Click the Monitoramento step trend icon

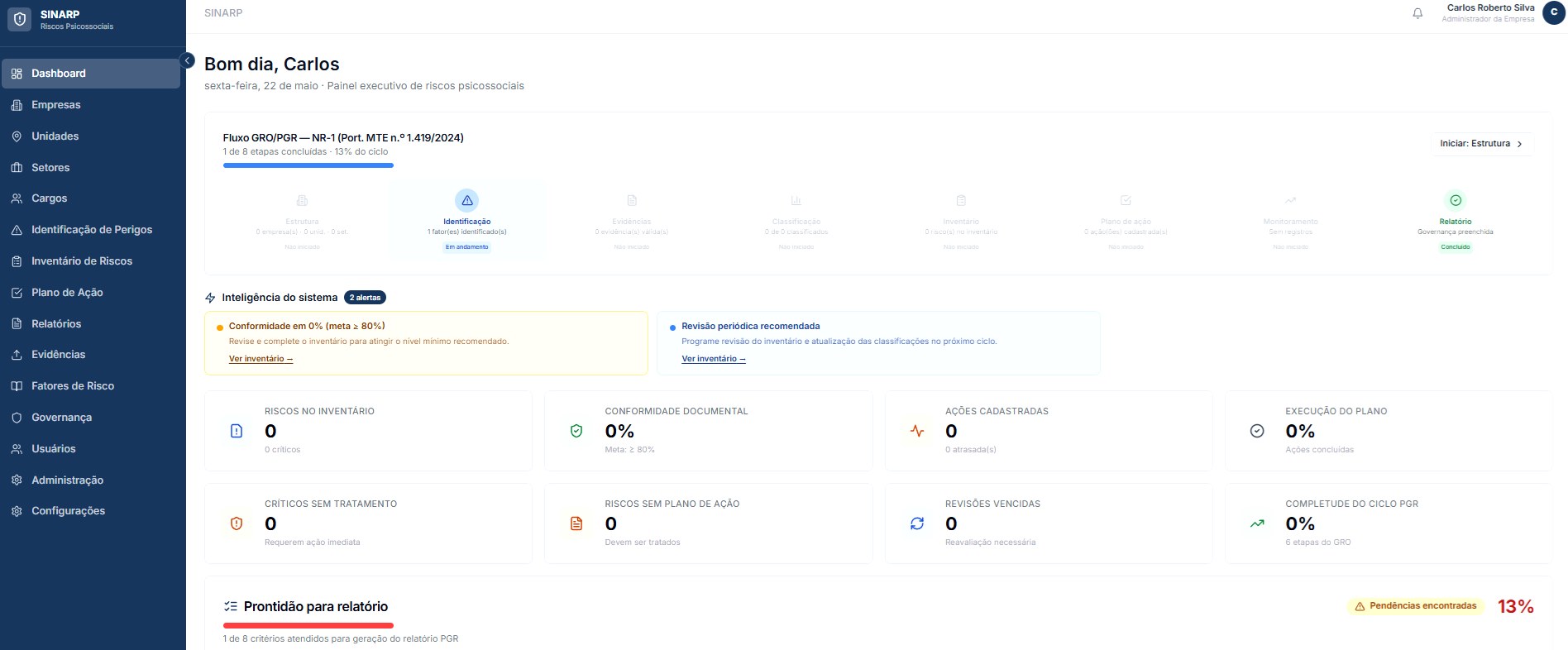coord(1290,200)
